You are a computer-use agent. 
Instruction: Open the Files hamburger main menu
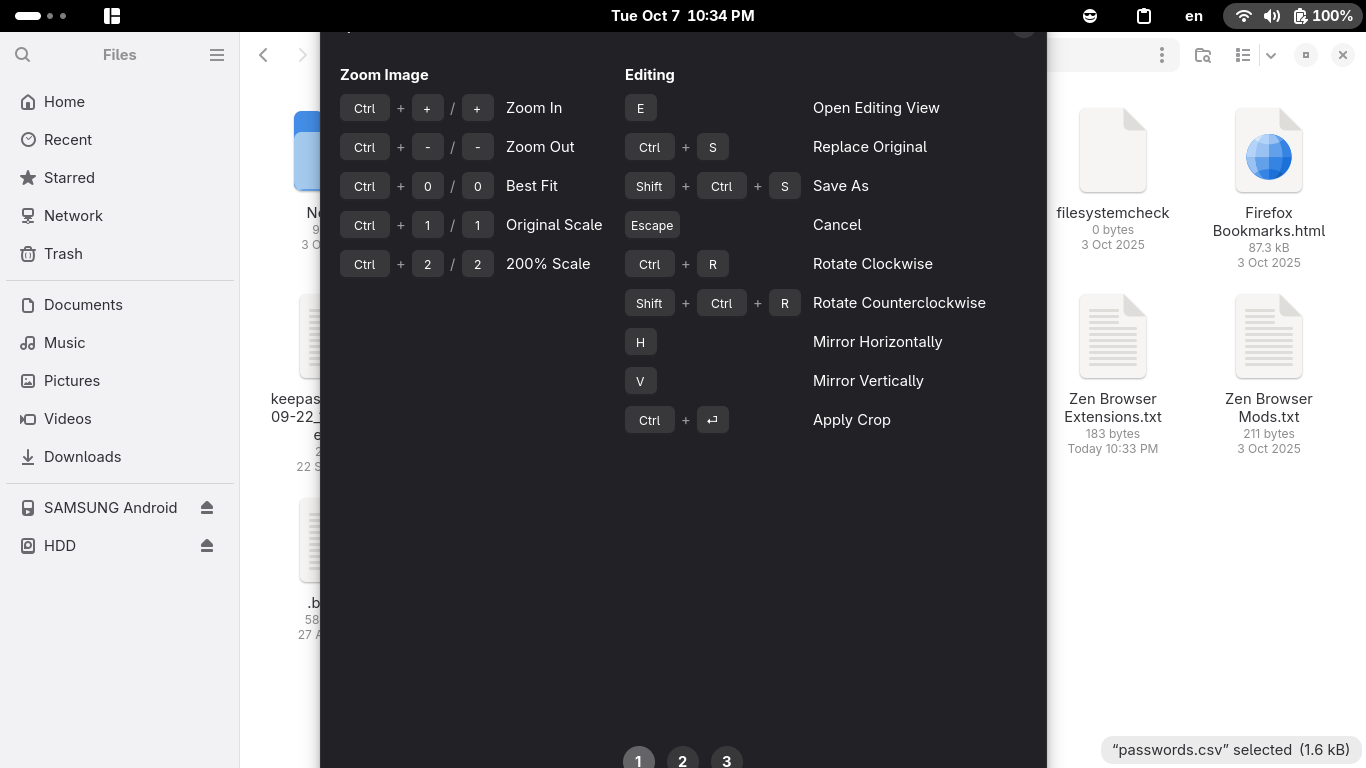coord(217,55)
